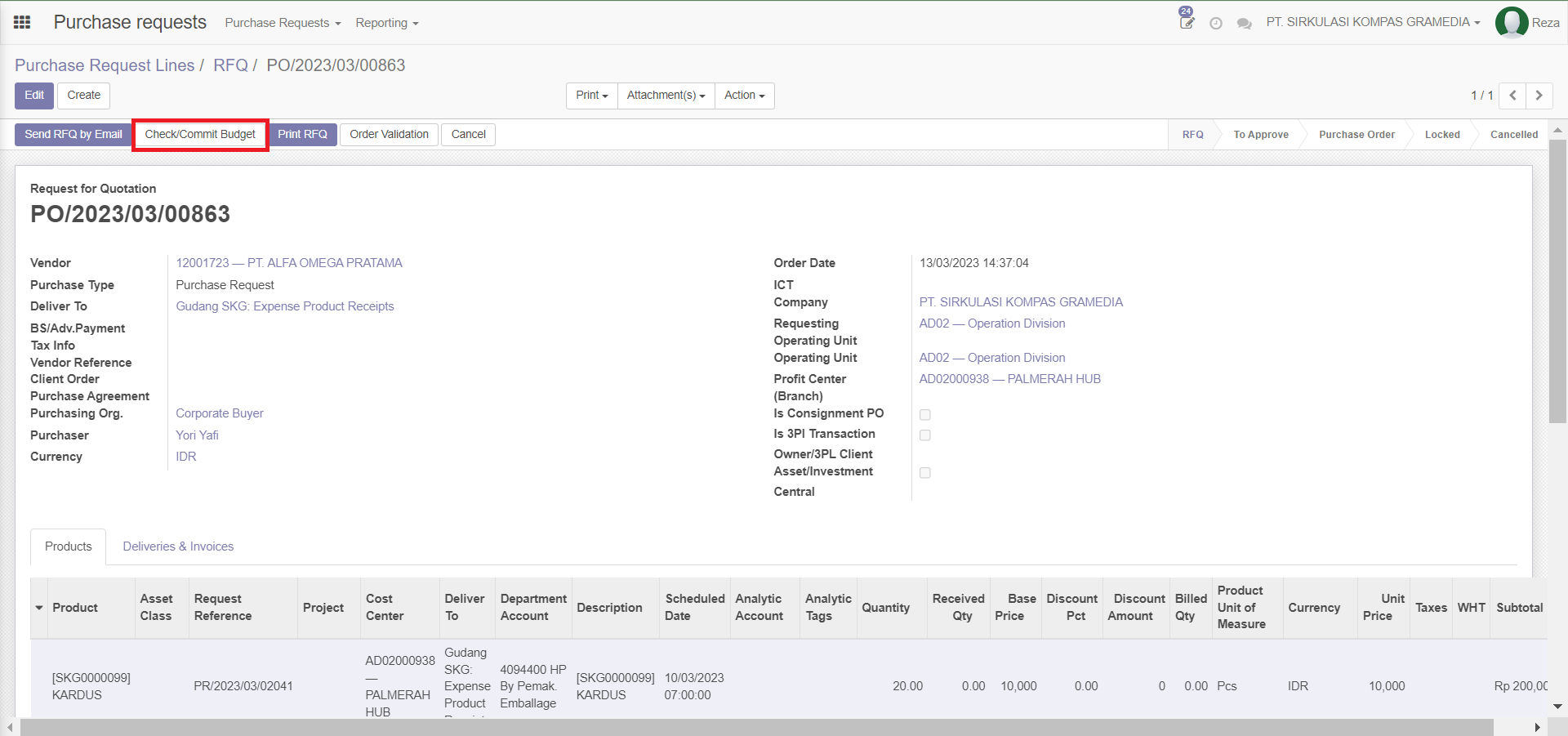The height and width of the screenshot is (736, 1568).
Task: Open Purchase Request Lines breadcrumb
Action: point(105,65)
